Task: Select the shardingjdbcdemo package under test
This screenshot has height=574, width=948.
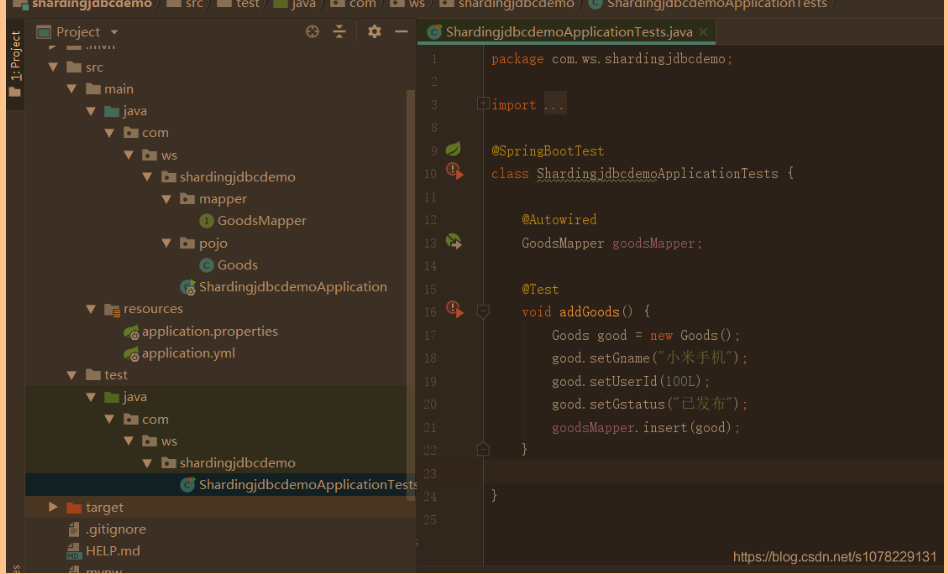Action: click(238, 463)
